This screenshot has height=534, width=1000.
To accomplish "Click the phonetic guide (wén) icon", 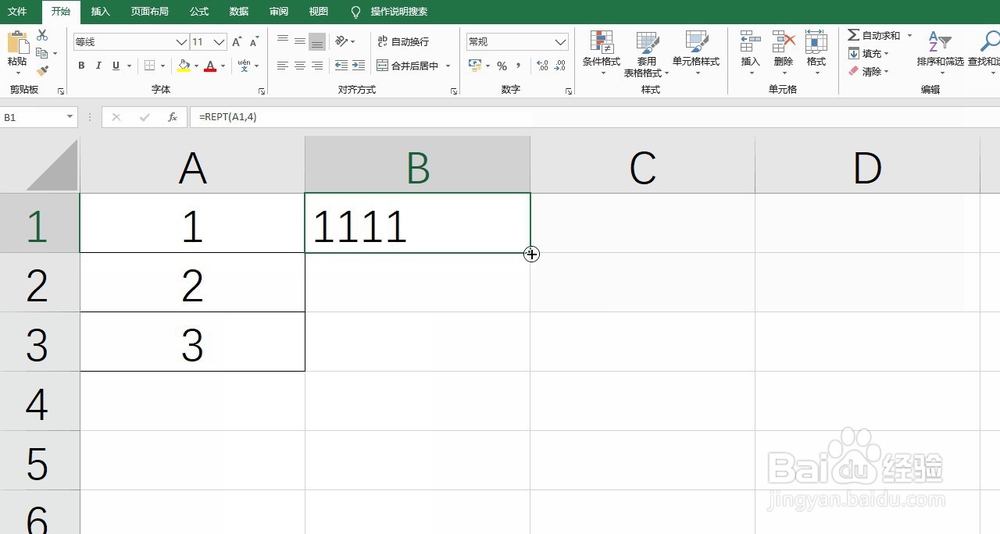I will click(244, 66).
